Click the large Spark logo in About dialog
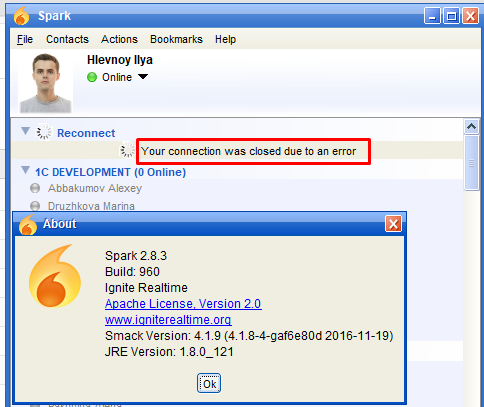 55,276
